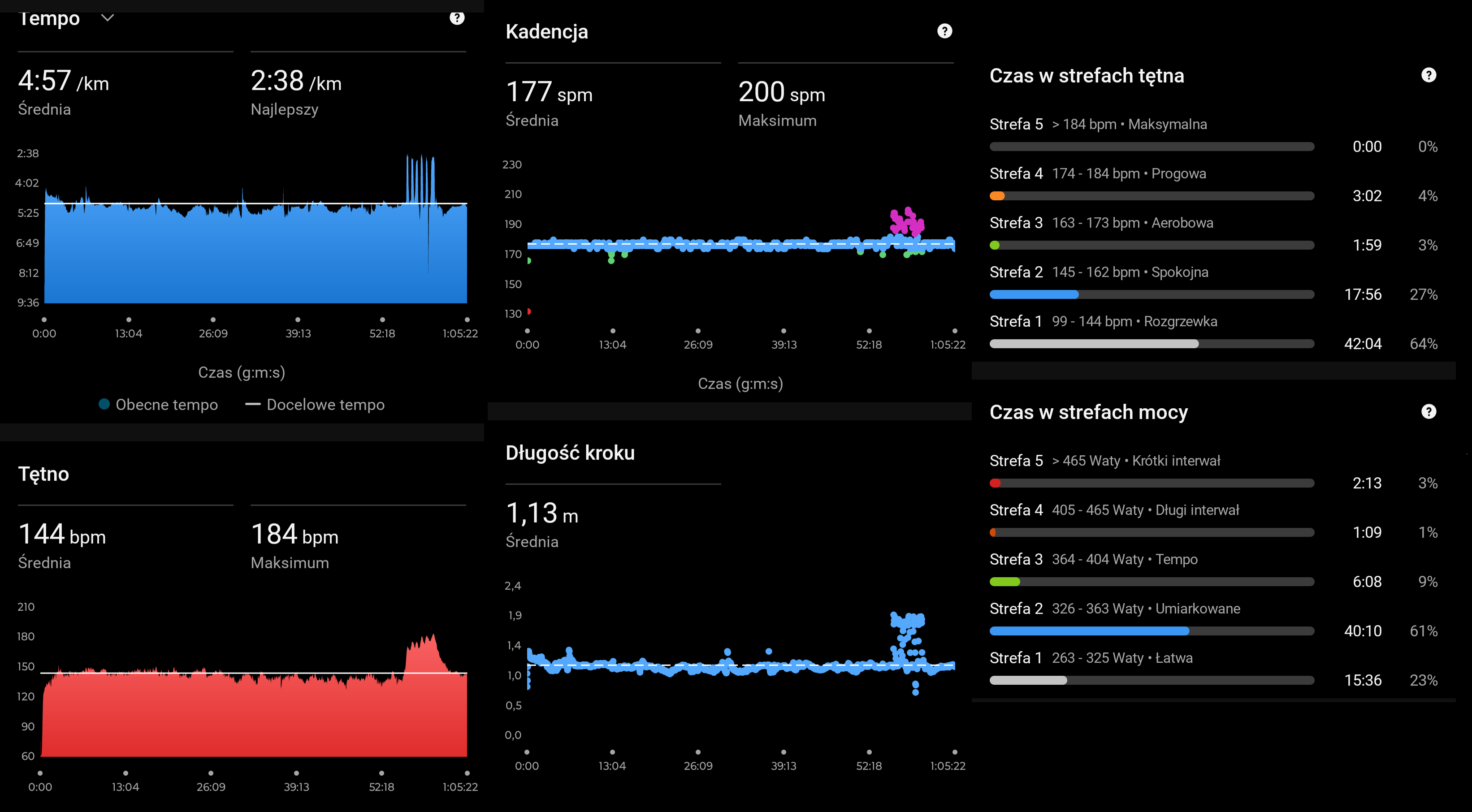The height and width of the screenshot is (812, 1472).
Task: Click the Strefa 2 power bar (Umiarkowane)
Action: click(x=1089, y=631)
